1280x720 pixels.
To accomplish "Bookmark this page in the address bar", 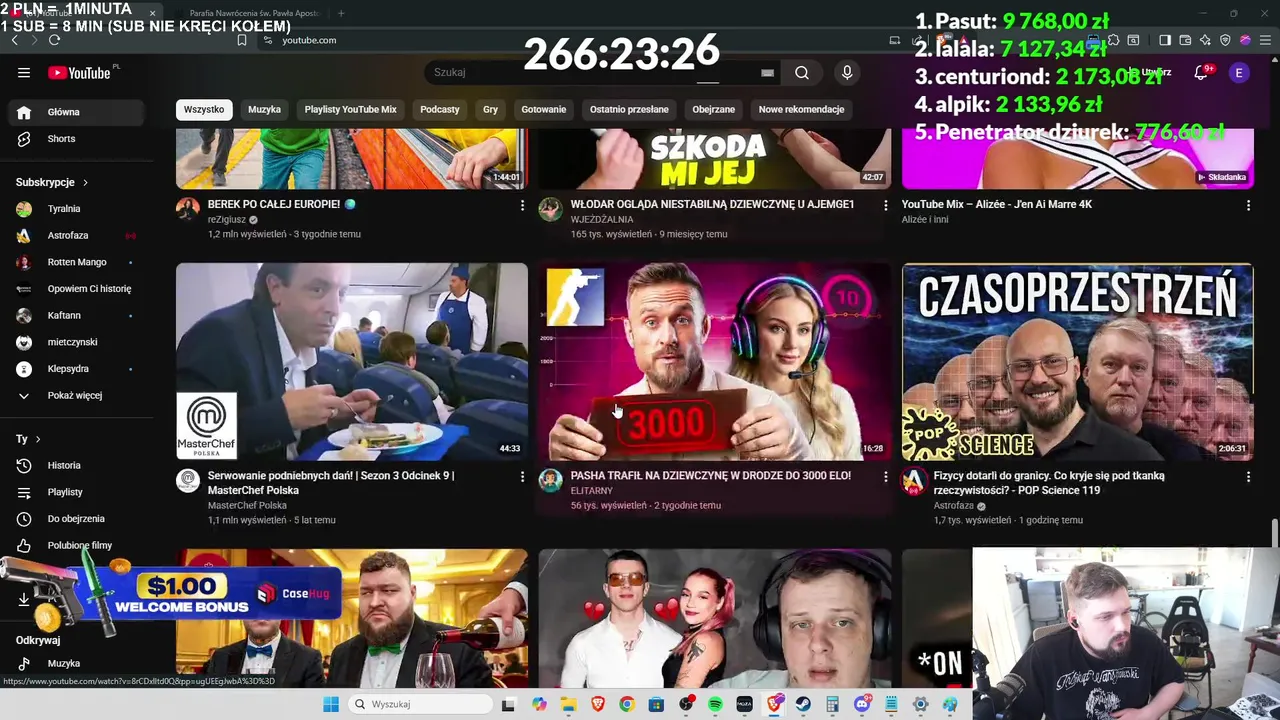I will coord(242,40).
